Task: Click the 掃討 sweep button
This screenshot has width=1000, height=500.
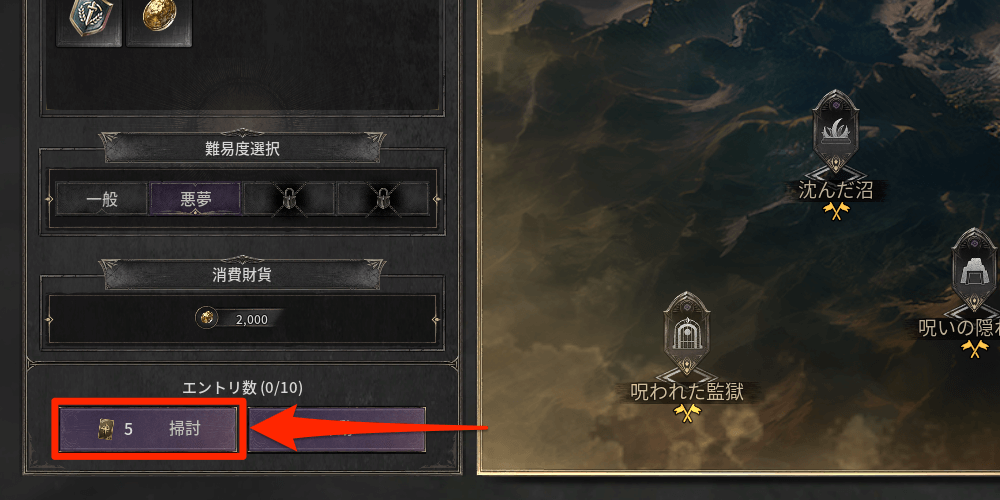Action: 149,429
